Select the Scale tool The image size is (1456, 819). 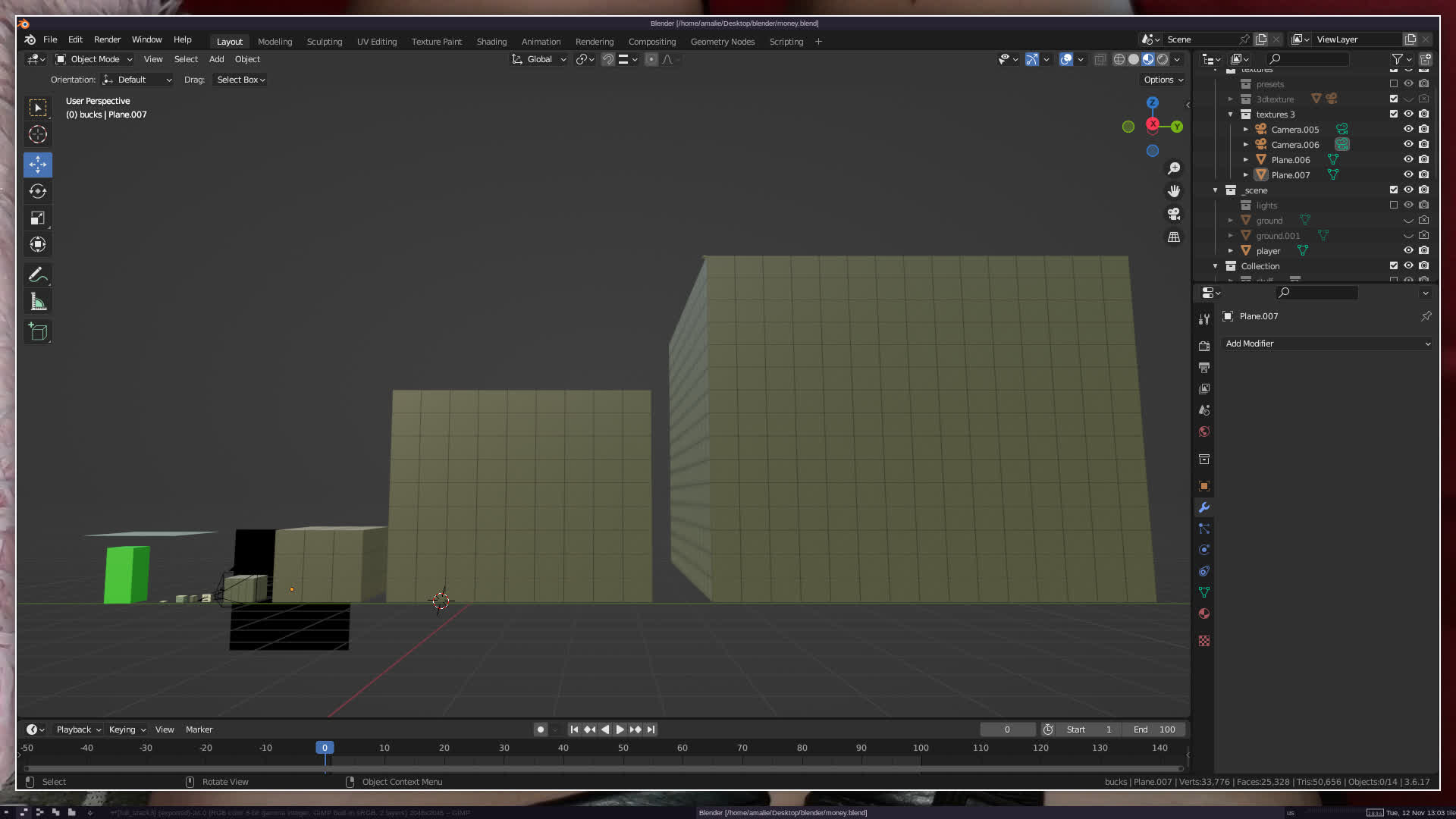coord(38,218)
